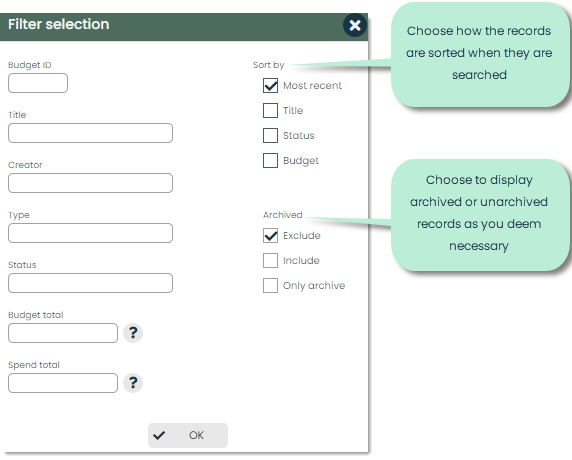Enable sorting by Status
Viewport: 572px width, 460px height.
tap(270, 135)
